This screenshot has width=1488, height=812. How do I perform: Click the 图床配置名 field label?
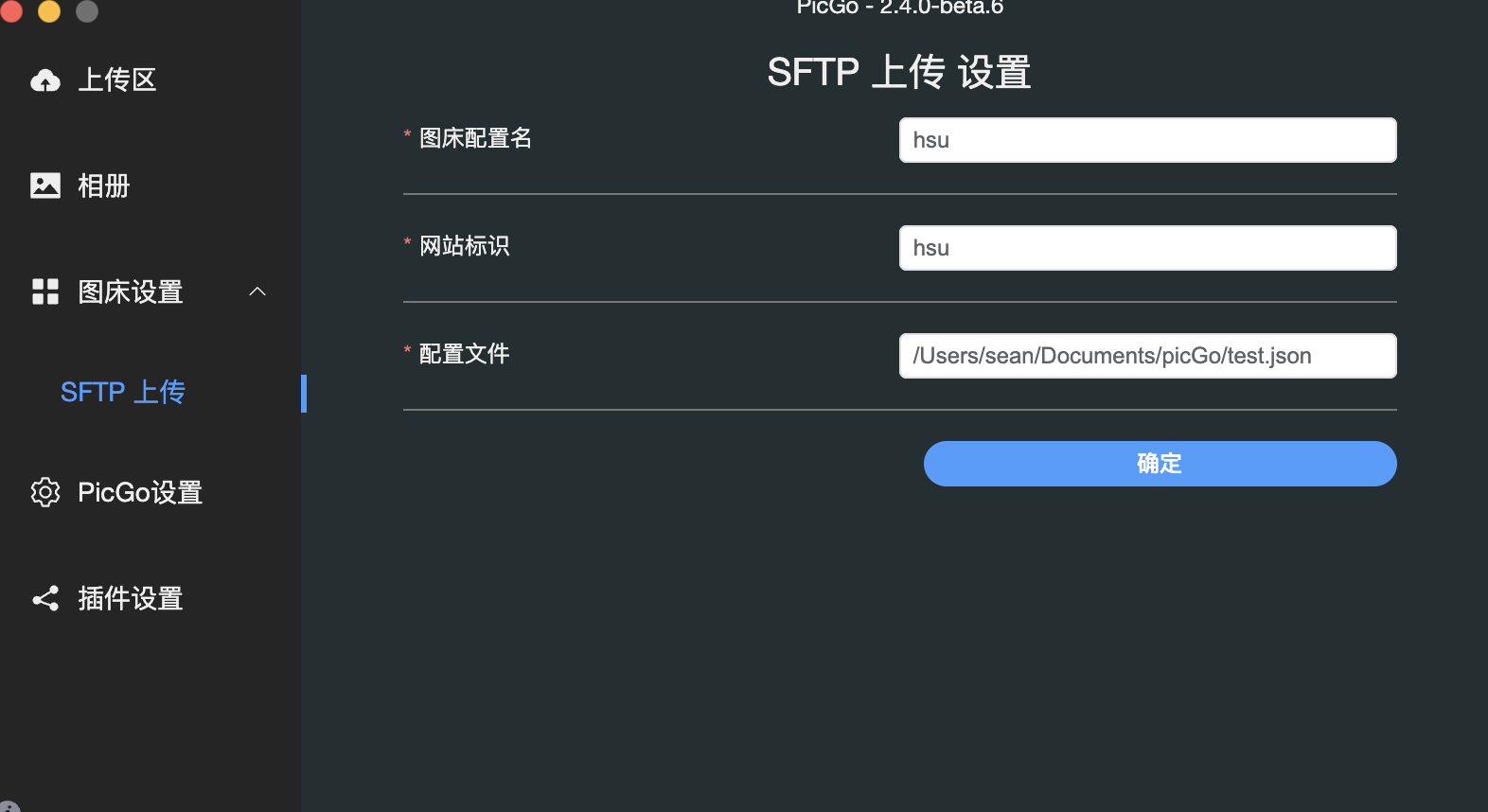click(475, 138)
